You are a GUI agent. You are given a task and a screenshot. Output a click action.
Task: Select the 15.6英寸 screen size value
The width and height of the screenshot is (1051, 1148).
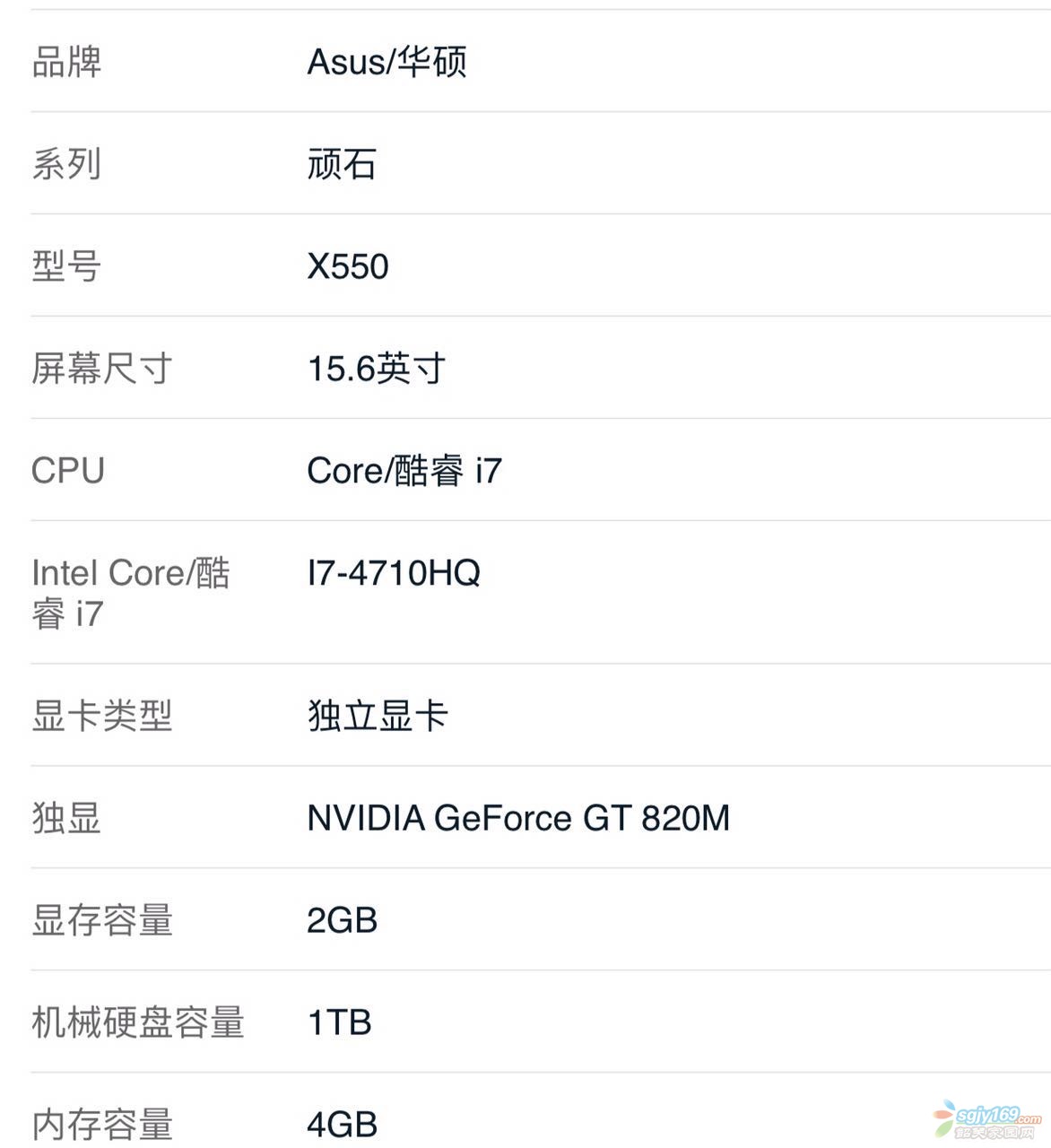pyautogui.click(x=377, y=369)
